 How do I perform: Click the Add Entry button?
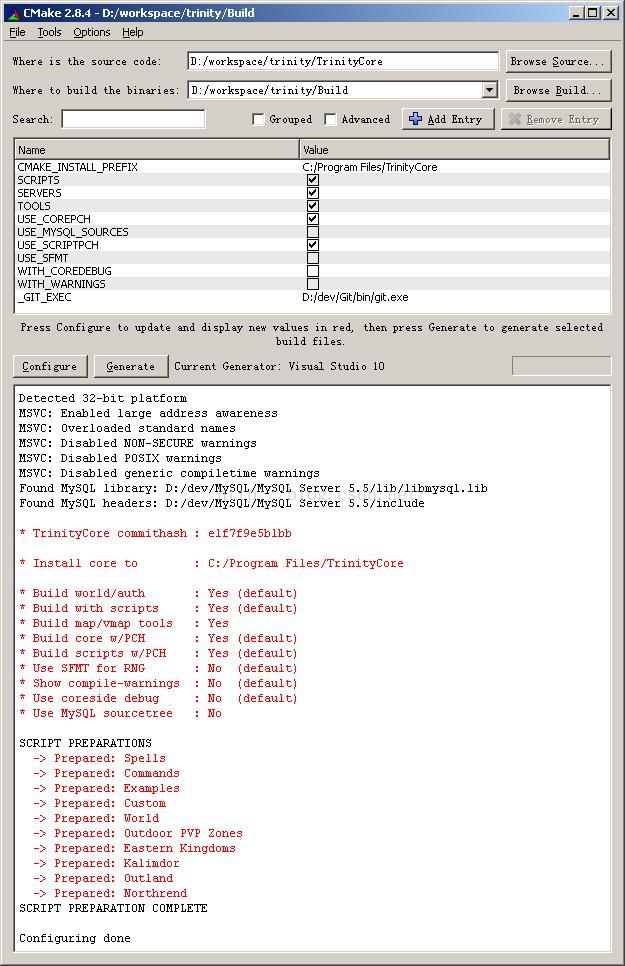click(448, 119)
